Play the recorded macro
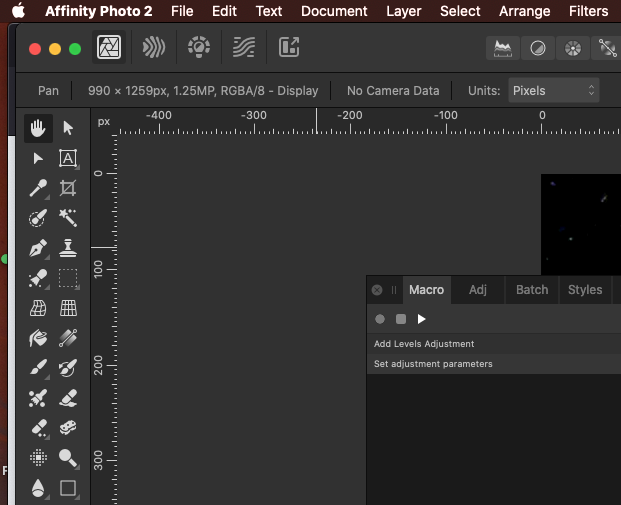This screenshot has height=505, width=621. point(421,319)
